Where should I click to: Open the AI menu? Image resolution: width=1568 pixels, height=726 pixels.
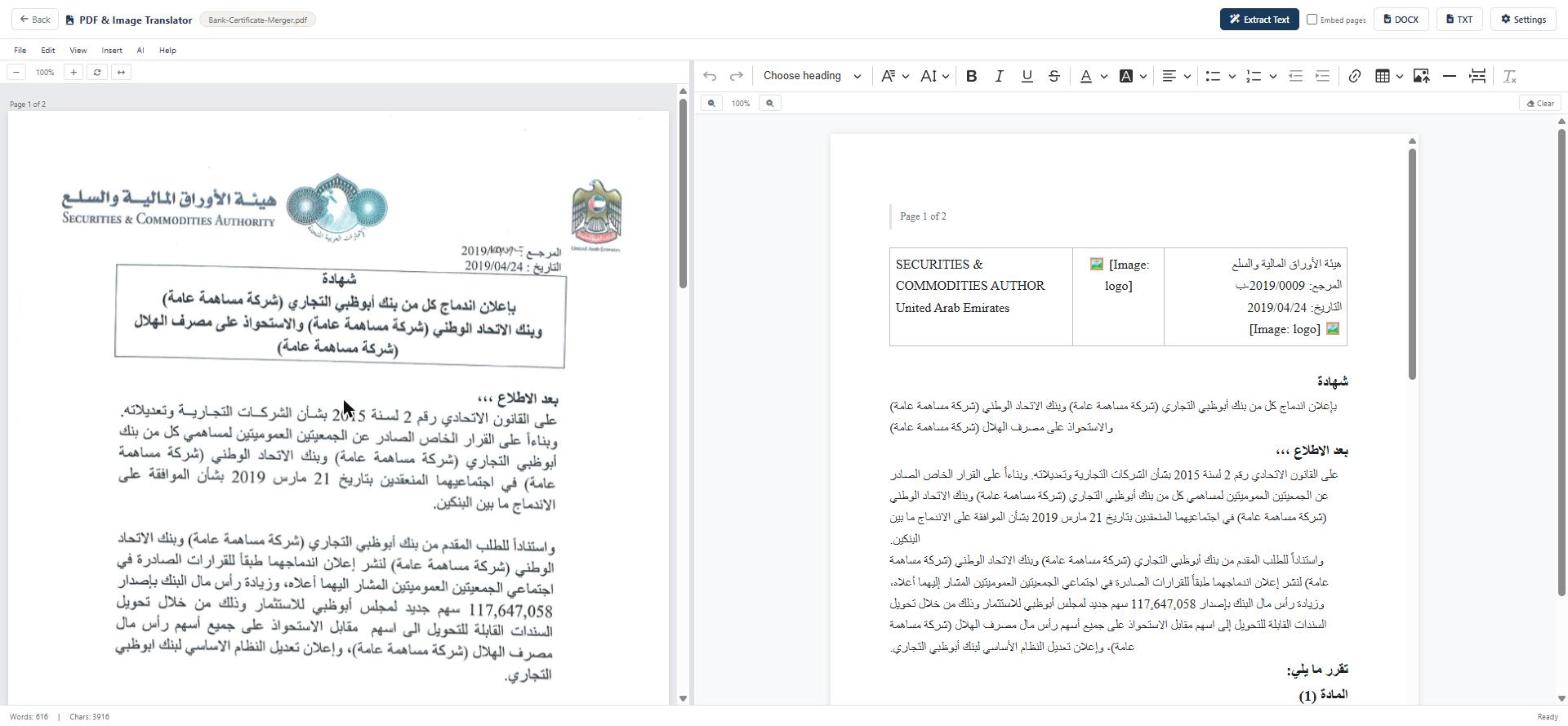(x=140, y=50)
